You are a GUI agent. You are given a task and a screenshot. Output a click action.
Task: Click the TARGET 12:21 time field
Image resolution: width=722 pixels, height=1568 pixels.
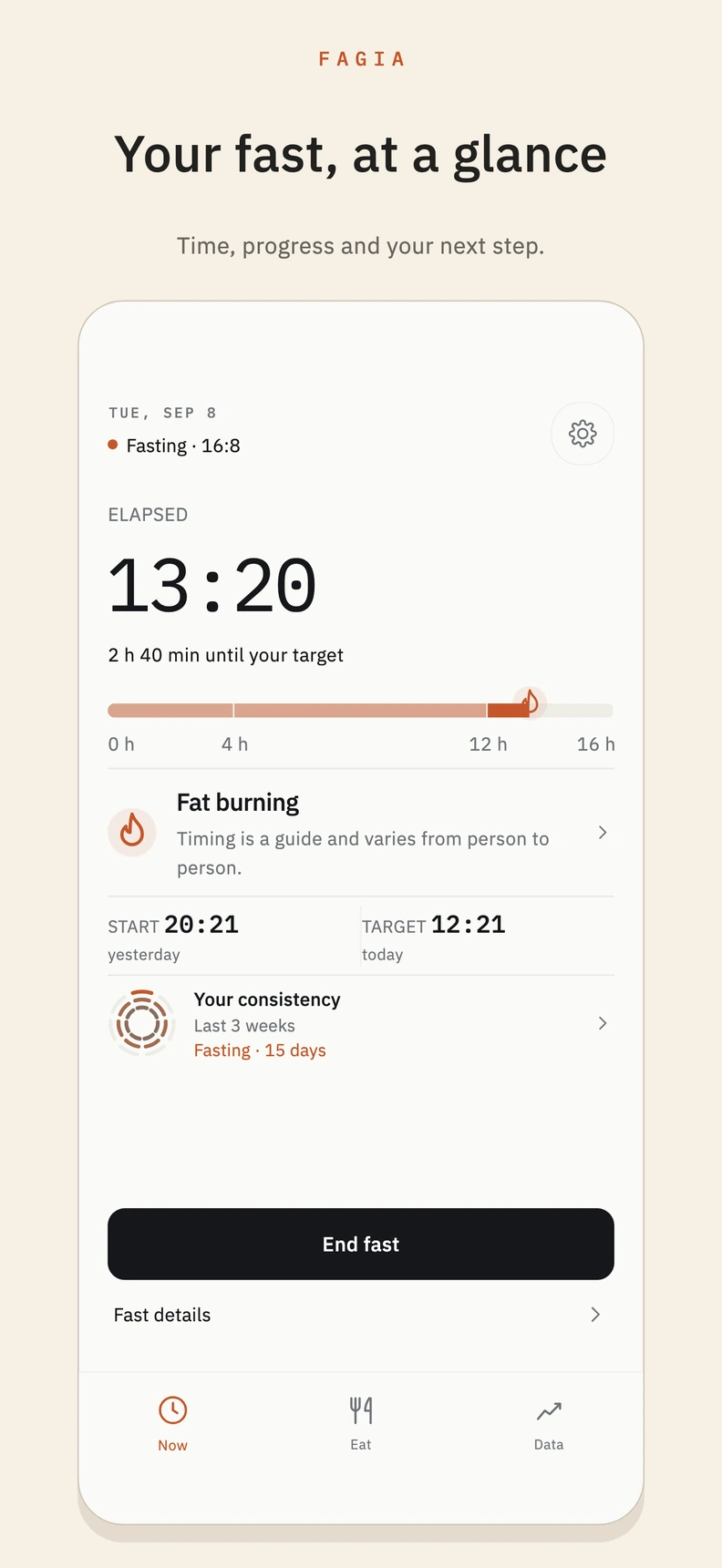point(488,937)
